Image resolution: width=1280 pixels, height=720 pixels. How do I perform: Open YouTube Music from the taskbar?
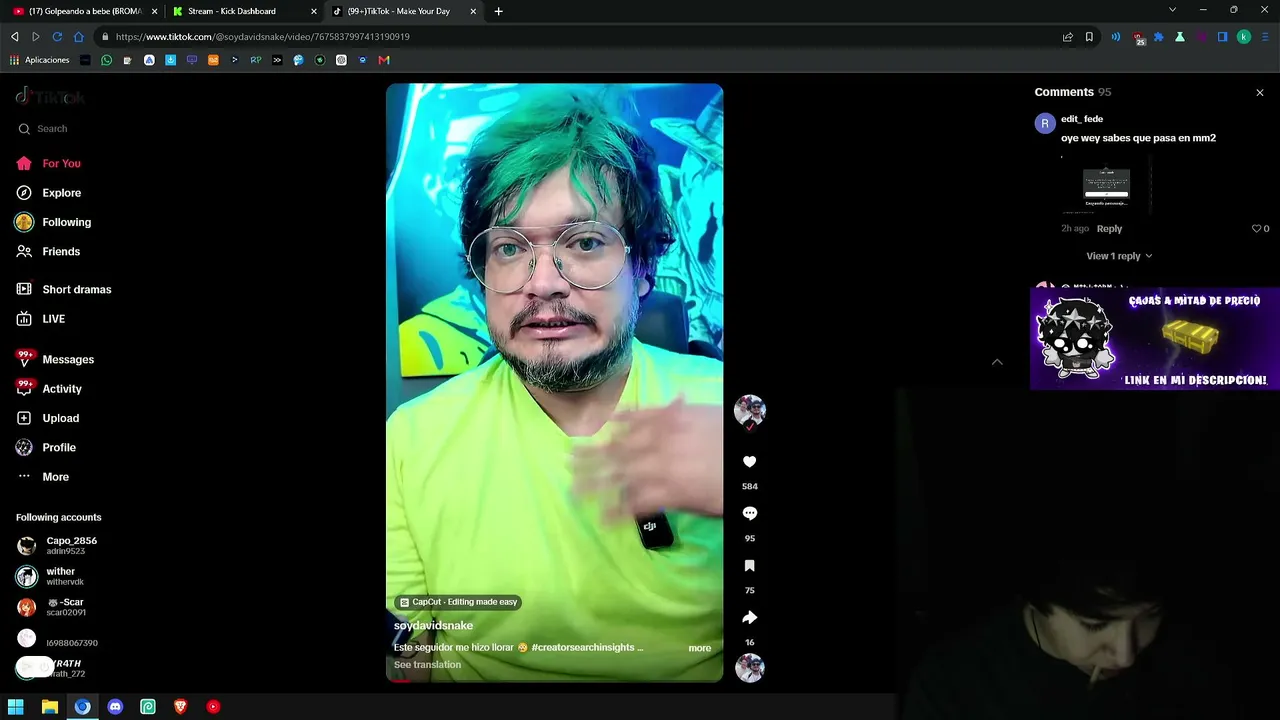pos(213,707)
